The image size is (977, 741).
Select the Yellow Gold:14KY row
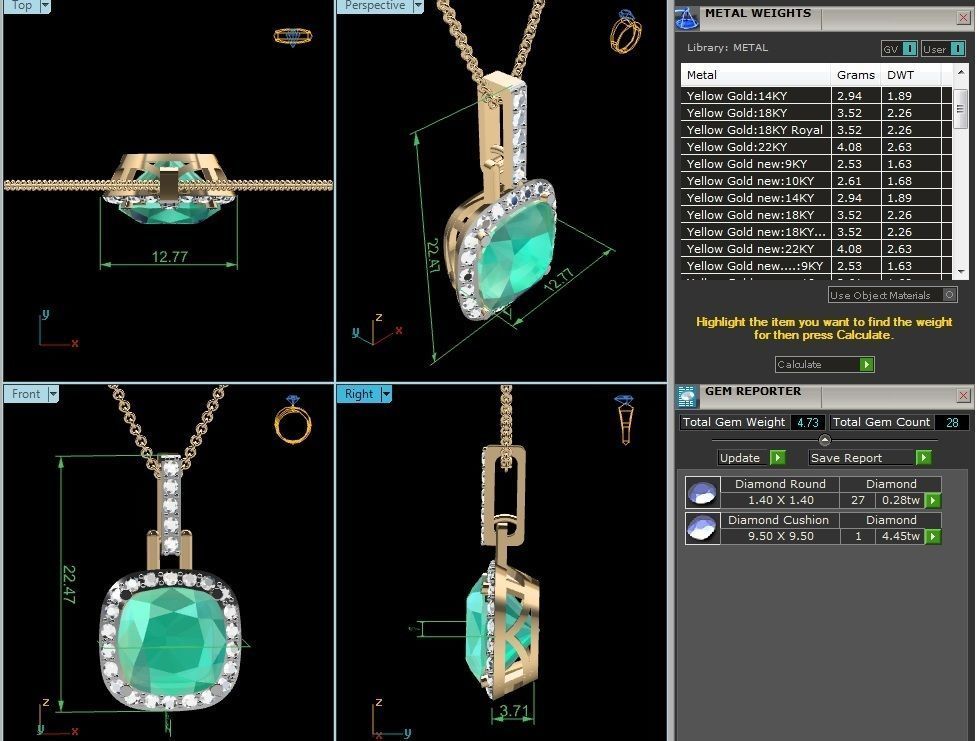[x=816, y=96]
